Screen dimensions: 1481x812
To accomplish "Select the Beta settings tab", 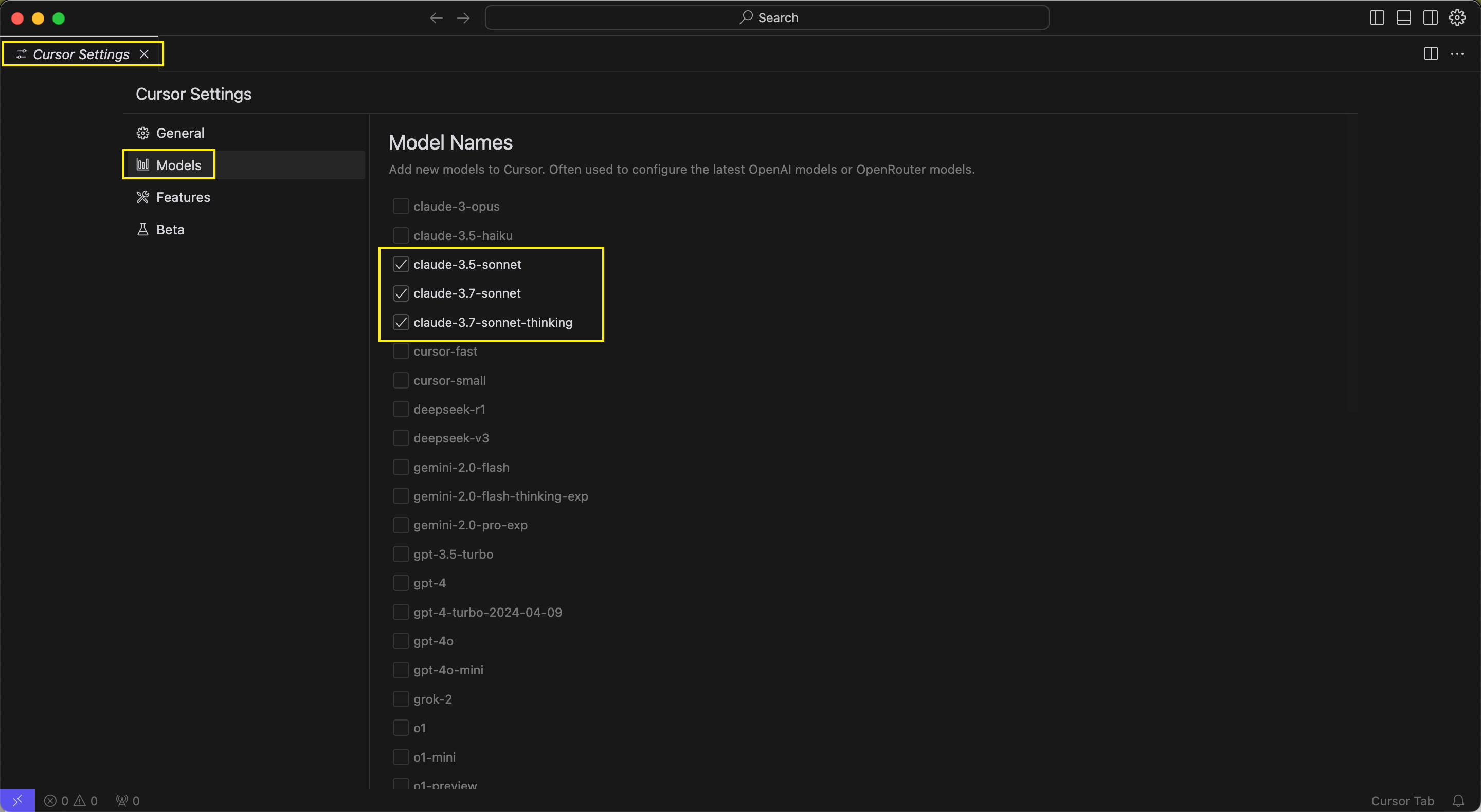I will click(170, 229).
